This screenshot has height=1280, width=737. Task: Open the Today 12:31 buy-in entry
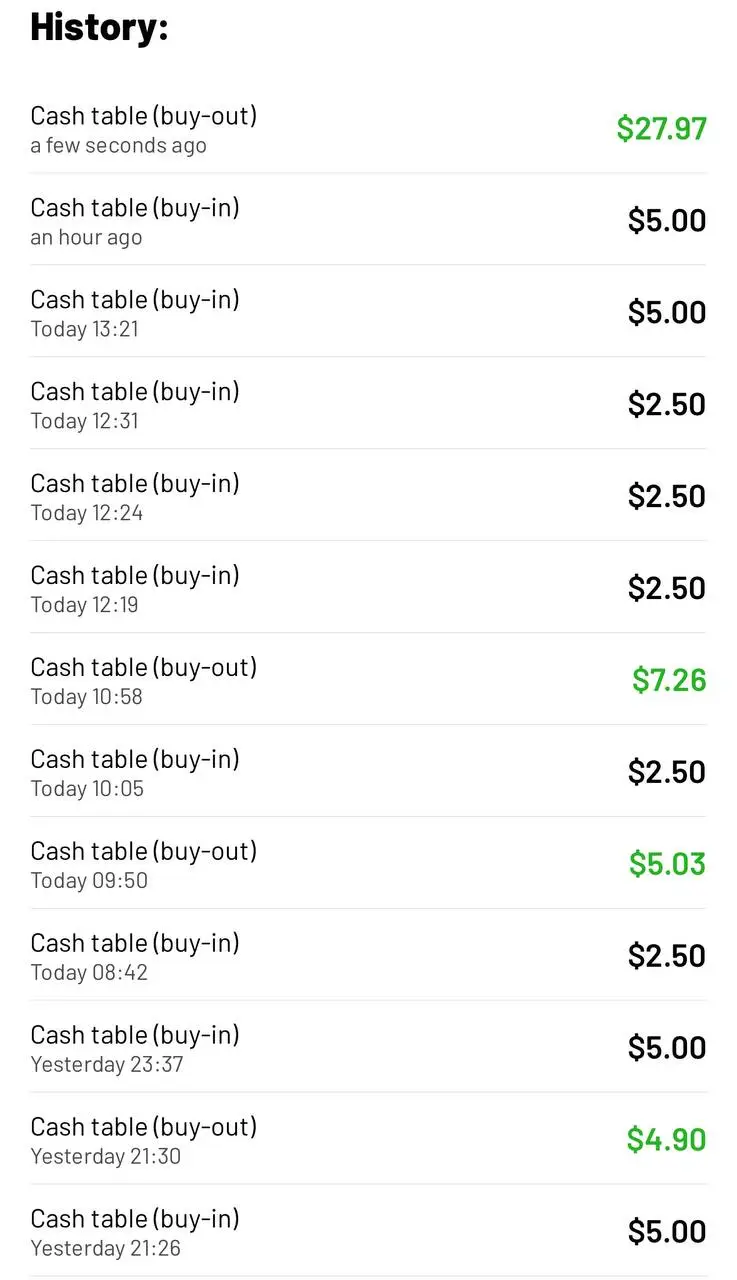click(x=368, y=404)
